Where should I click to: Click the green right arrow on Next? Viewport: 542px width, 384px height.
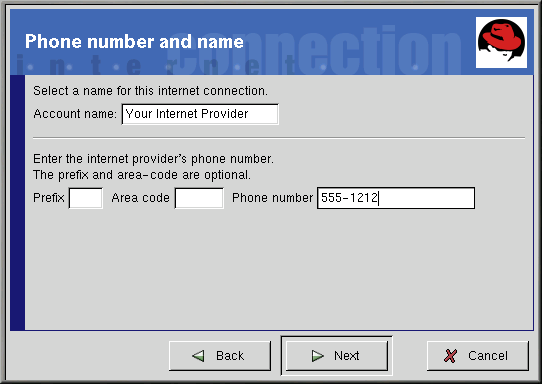coord(317,356)
